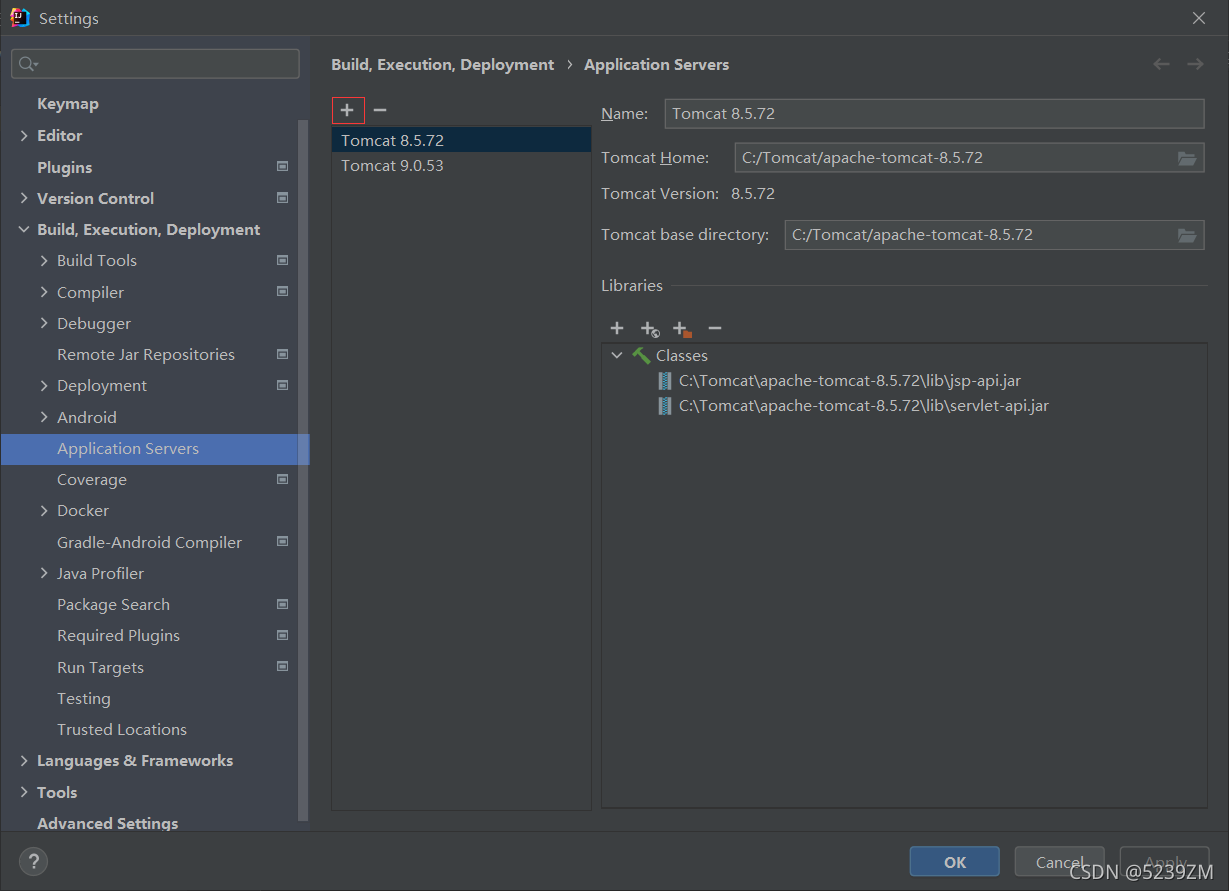Expand the Compiler node
The image size is (1229, 891).
point(44,292)
